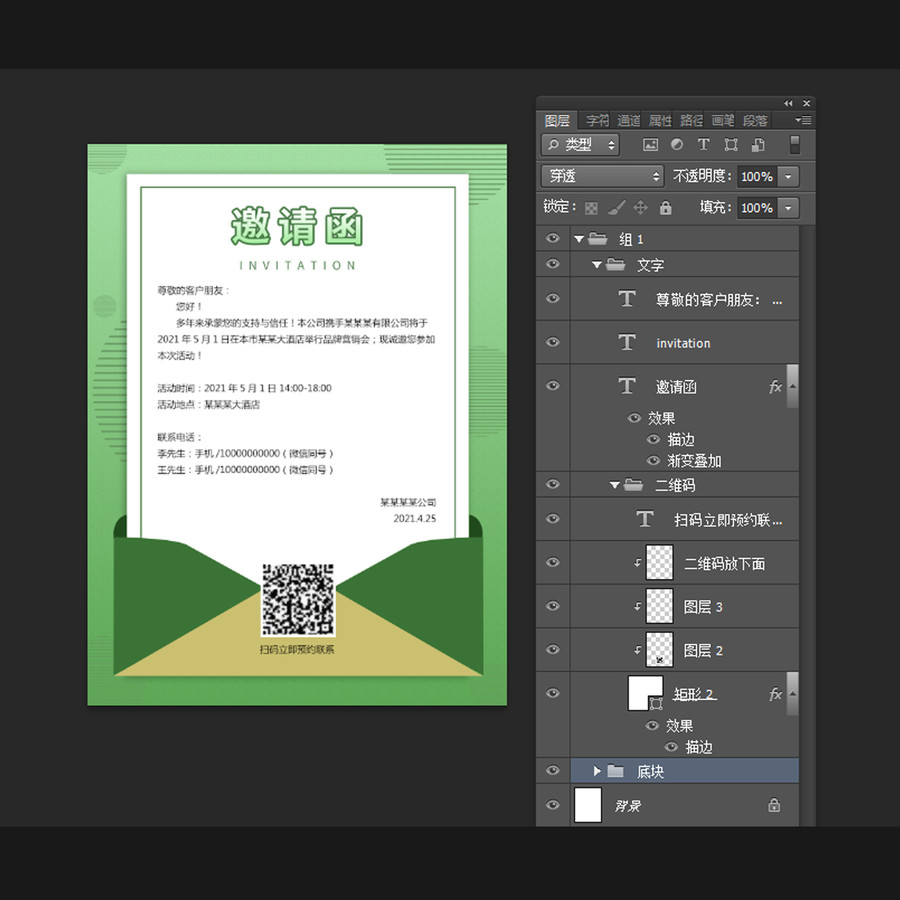This screenshot has width=900, height=900.
Task: Switch to the 通道 tab
Action: coord(629,121)
